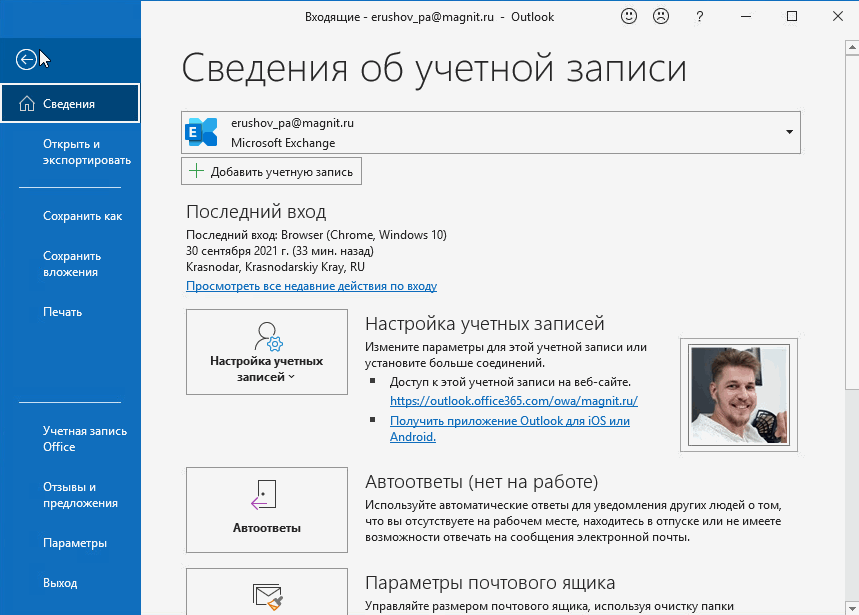Click the vertical scrollbar down arrow

(852, 608)
